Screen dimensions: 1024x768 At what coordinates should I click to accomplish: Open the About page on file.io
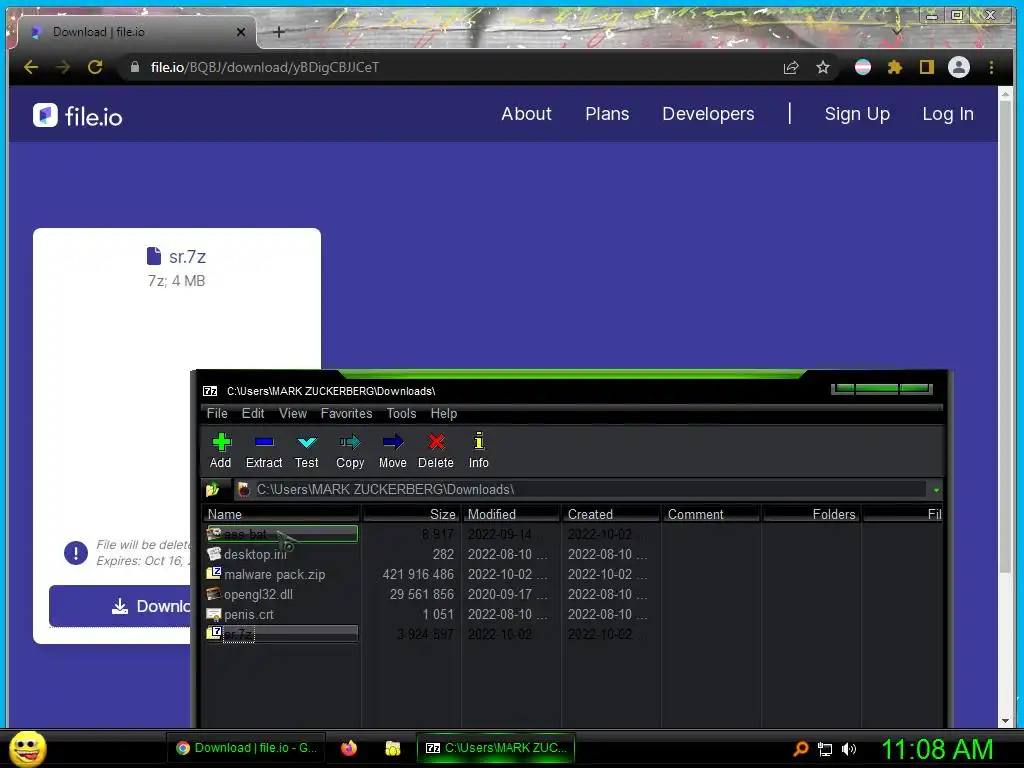pyautogui.click(x=526, y=114)
